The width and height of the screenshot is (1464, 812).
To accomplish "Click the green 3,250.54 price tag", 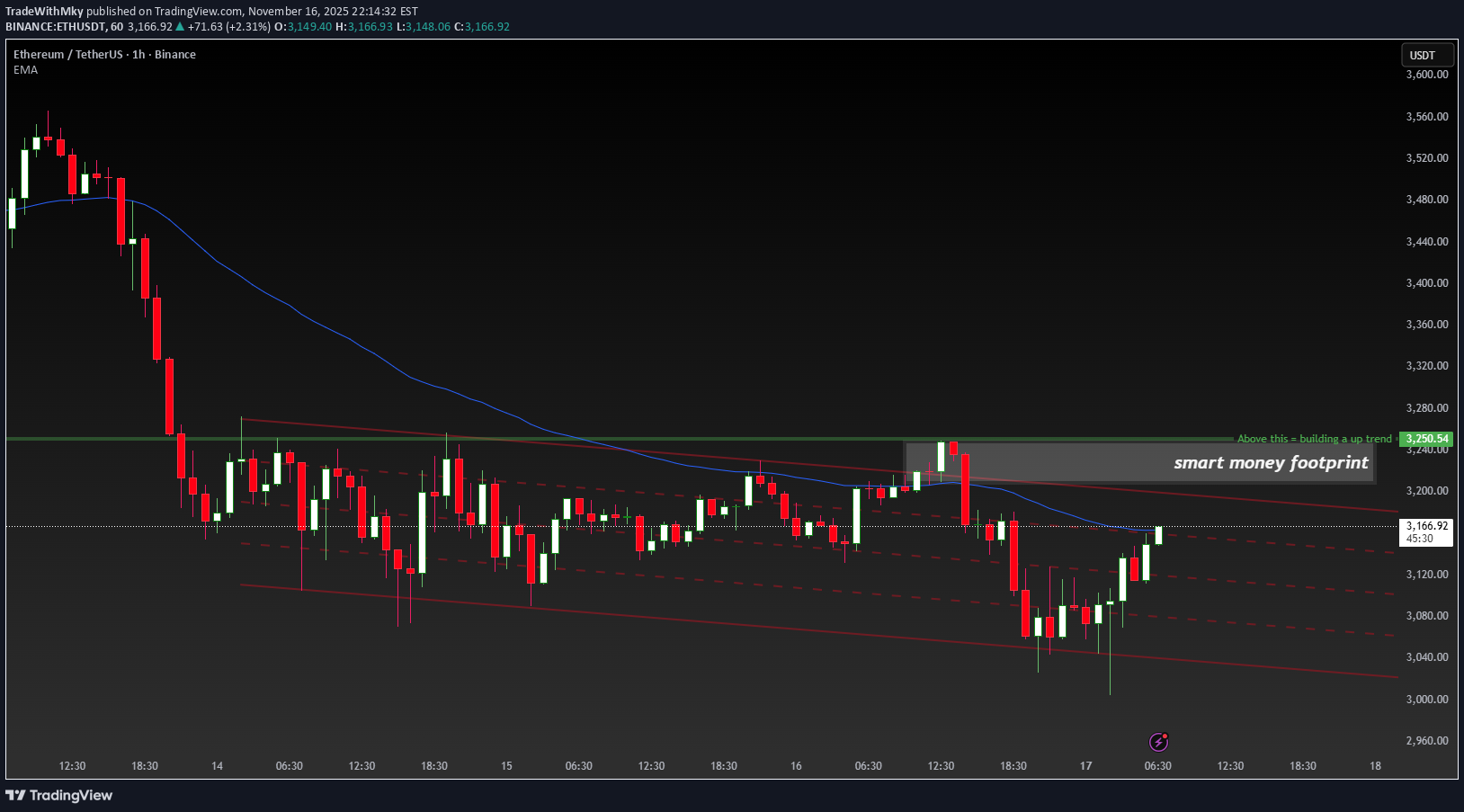I will (x=1425, y=439).
